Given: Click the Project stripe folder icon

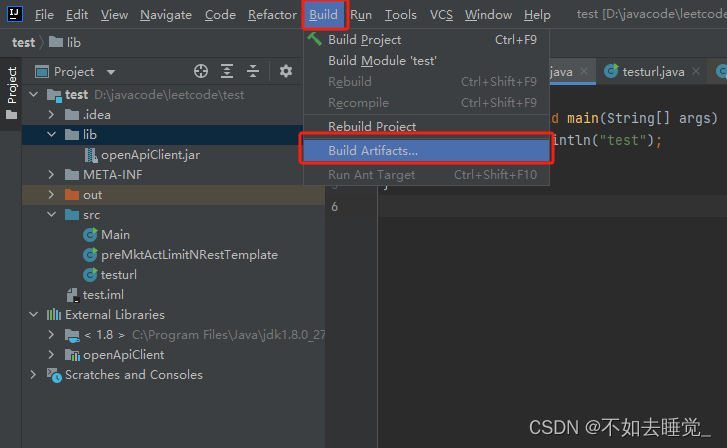Looking at the screenshot, I should (12, 115).
